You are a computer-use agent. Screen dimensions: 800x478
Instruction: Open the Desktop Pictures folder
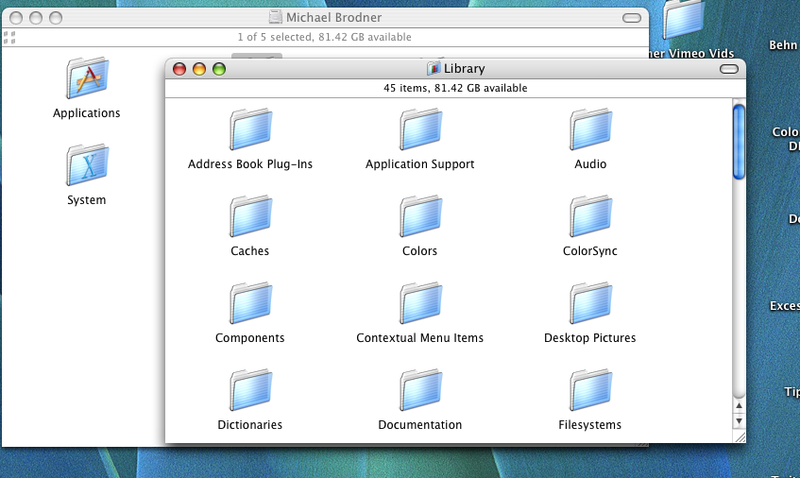590,304
